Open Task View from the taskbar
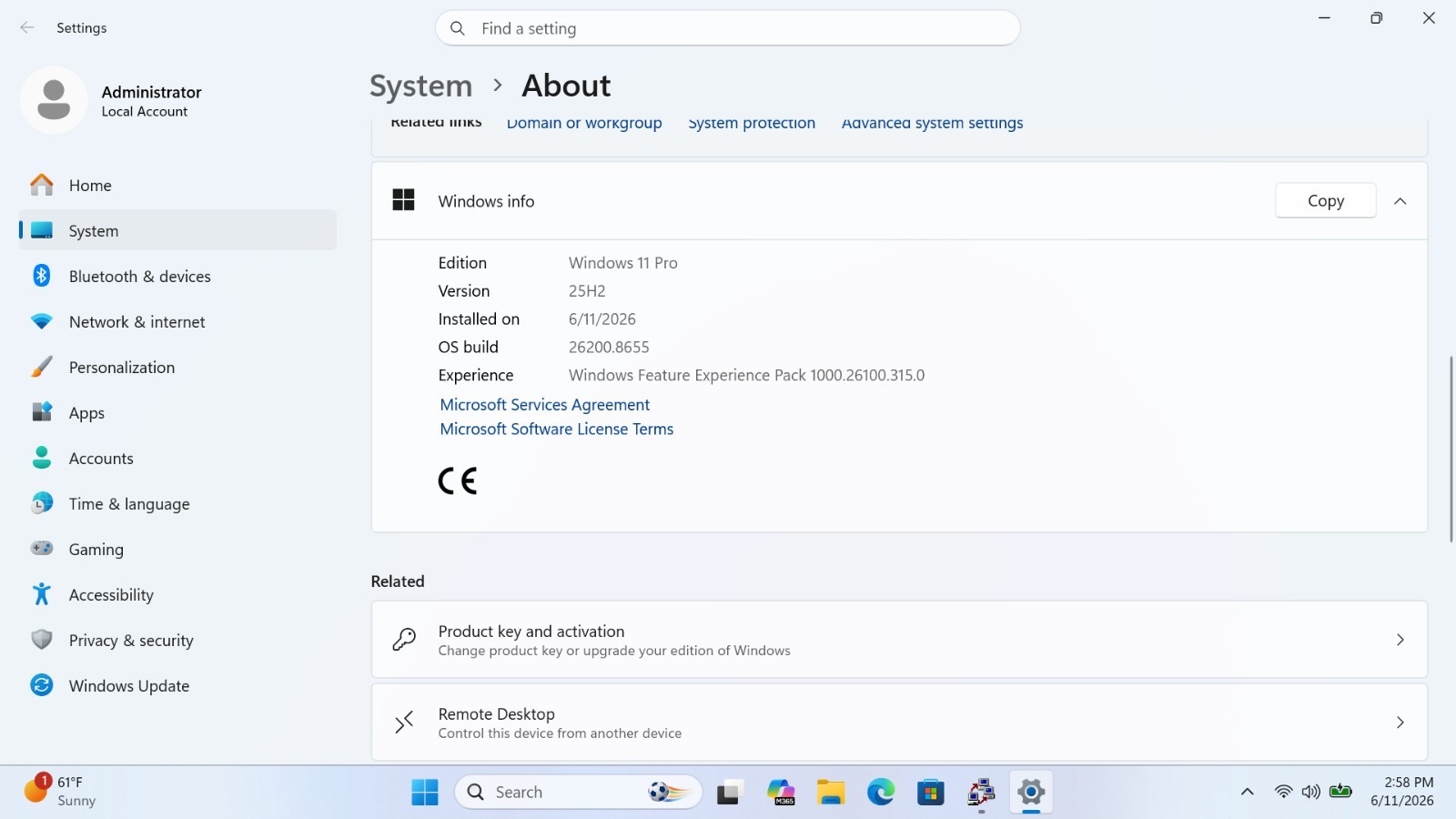1456x819 pixels. [729, 793]
